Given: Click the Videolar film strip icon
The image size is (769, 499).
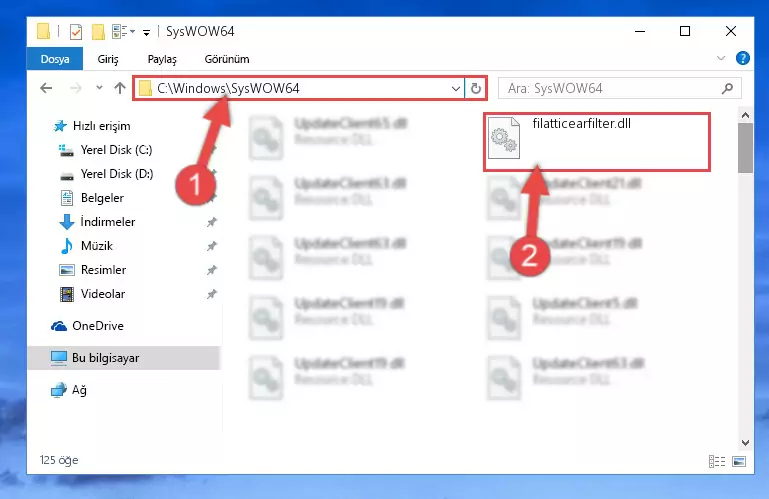Looking at the screenshot, I should [x=67, y=294].
